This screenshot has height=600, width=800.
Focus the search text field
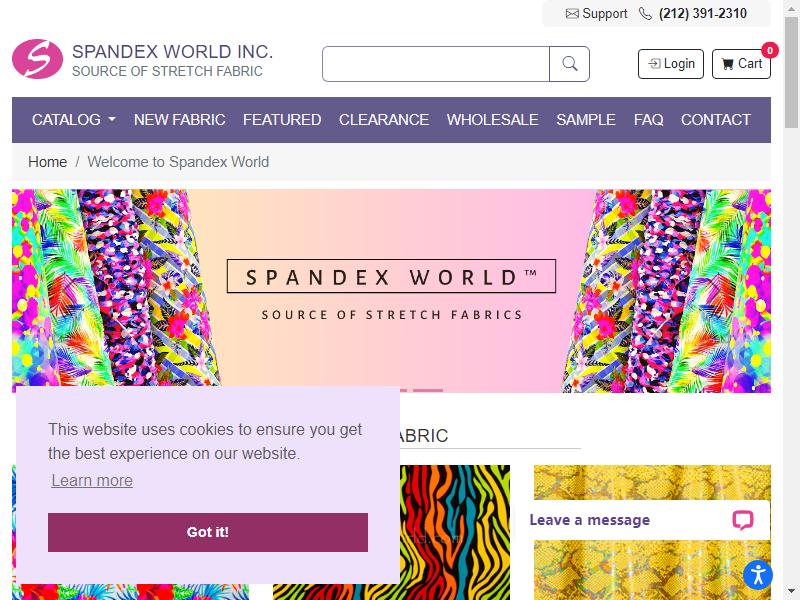436,64
